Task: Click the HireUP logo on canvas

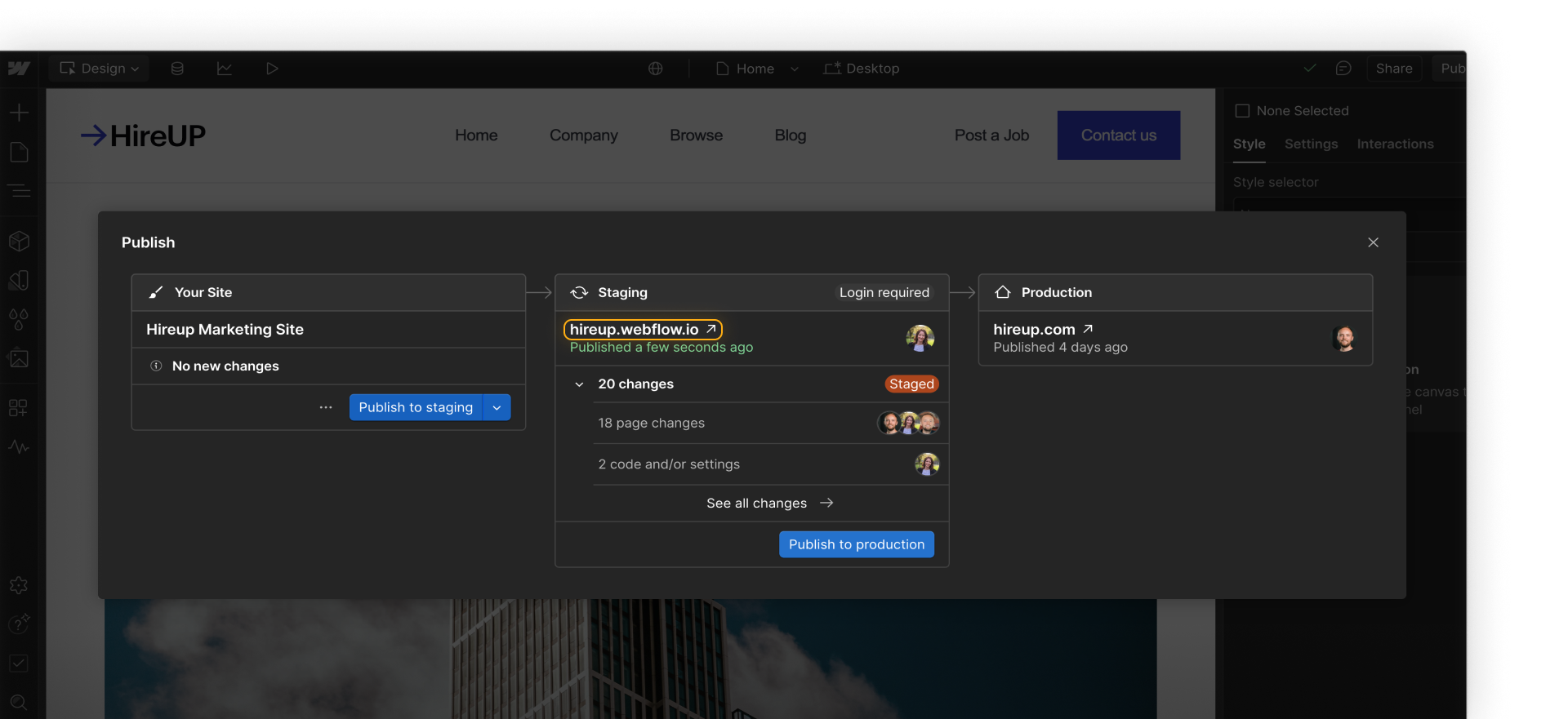Action: click(x=143, y=135)
